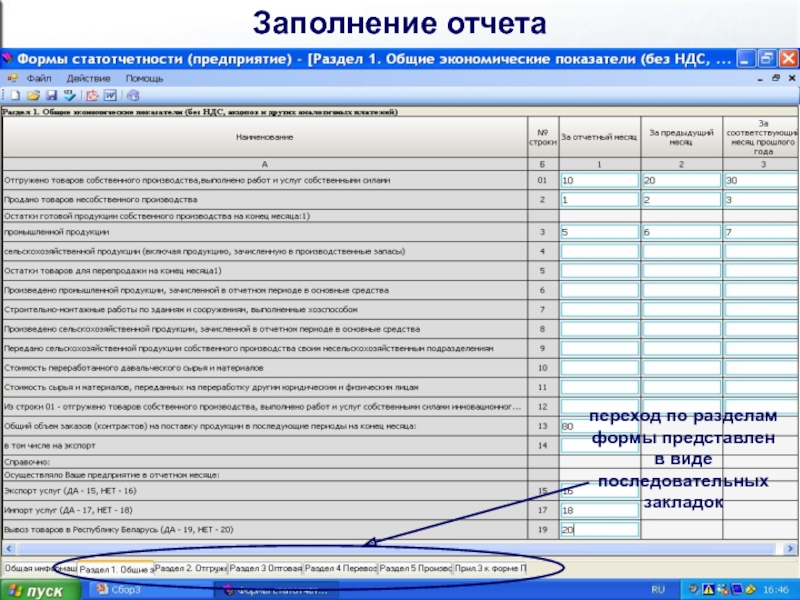Click the New document toolbar icon
This screenshot has width=800, height=600.
pyautogui.click(x=14, y=96)
